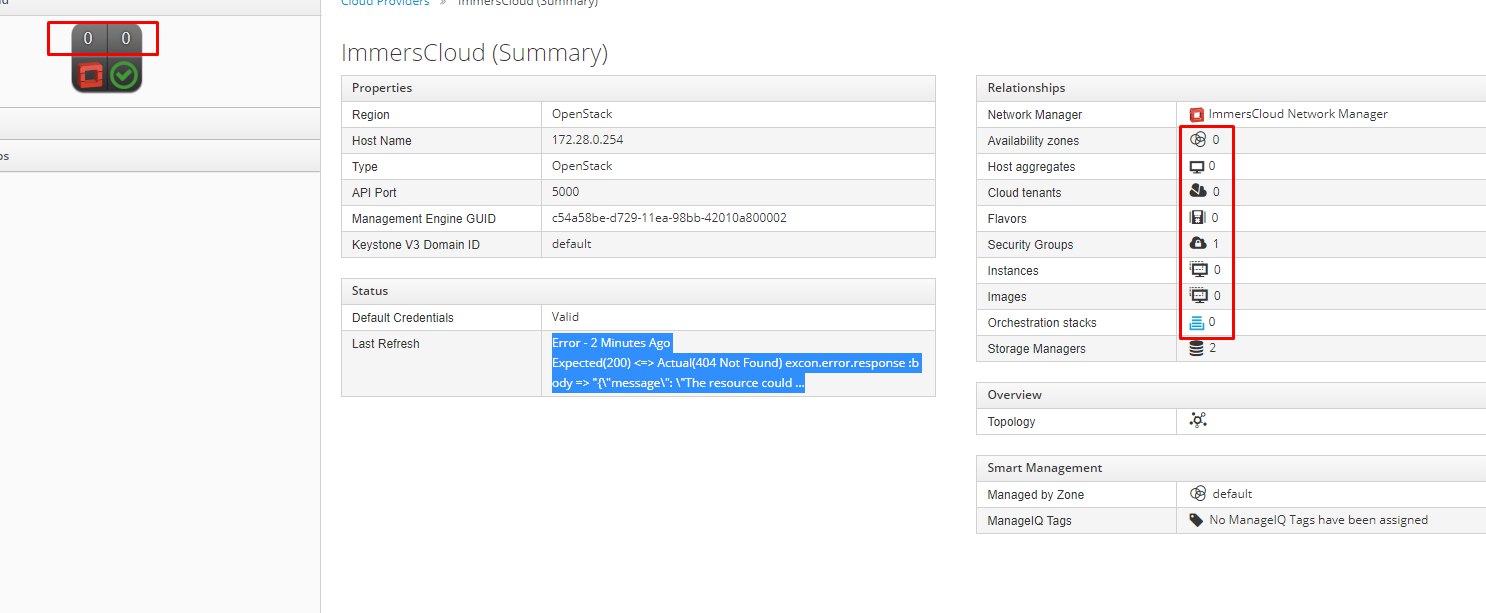Open the Cloud tenants relationship row

1231,193
